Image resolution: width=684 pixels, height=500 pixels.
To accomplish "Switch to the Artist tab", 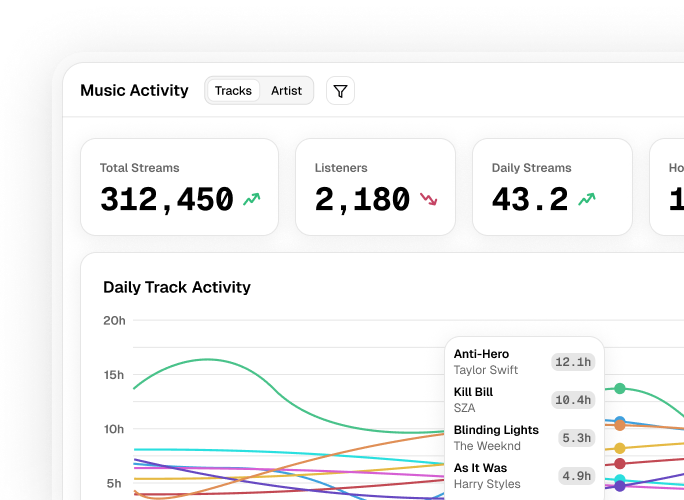I will pos(286,91).
